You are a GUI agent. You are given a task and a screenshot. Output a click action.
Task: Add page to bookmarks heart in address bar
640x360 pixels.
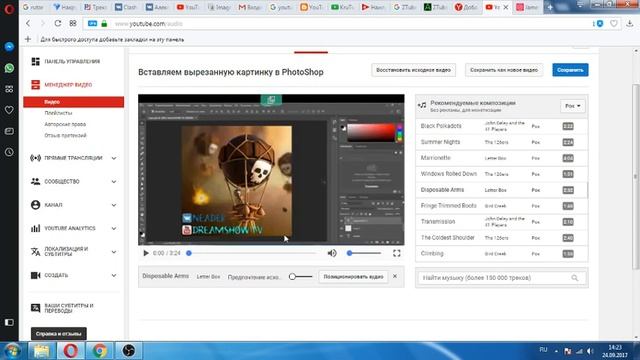coord(613,24)
